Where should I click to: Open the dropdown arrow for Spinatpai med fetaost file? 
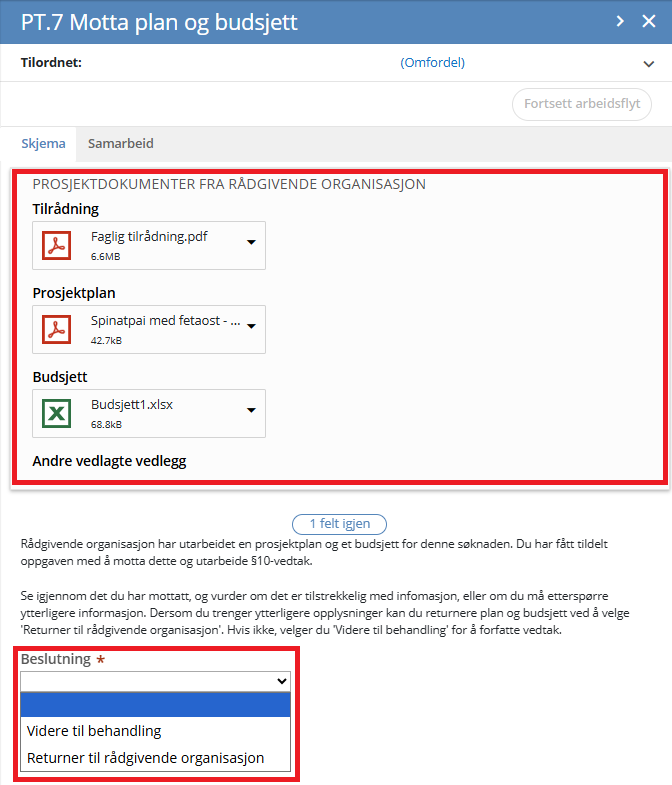pos(251,326)
